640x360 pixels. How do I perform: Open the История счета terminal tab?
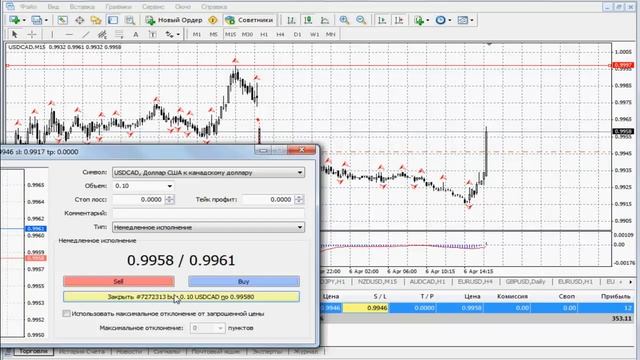coord(82,351)
